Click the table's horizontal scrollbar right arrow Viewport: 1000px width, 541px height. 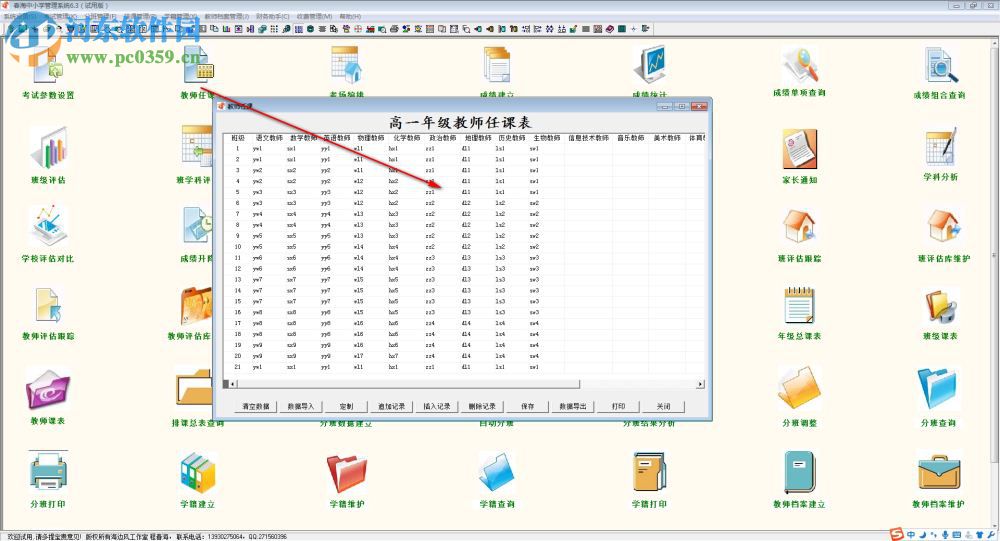[700, 384]
